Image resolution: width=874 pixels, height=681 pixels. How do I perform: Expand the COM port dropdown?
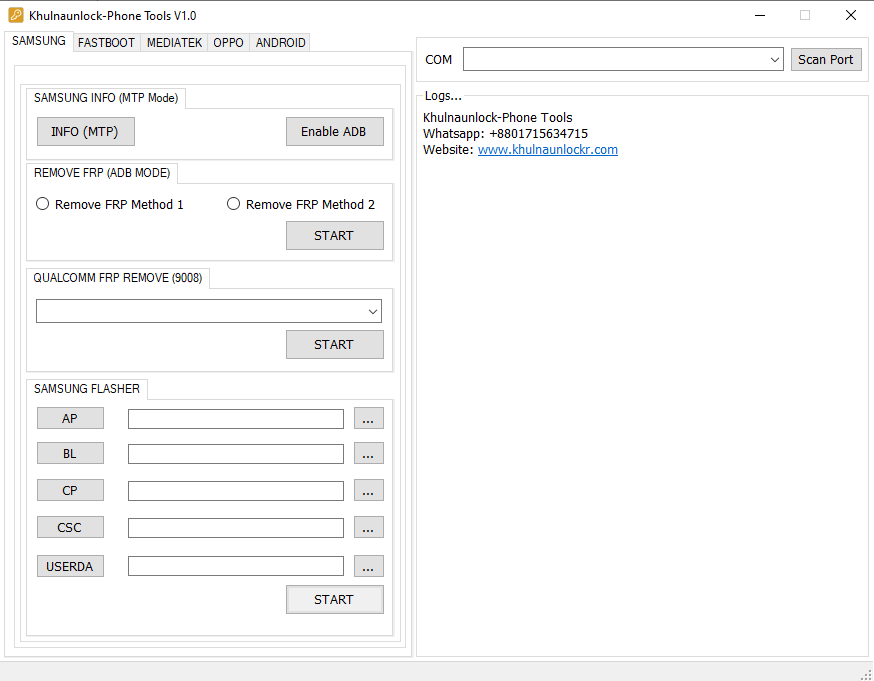tap(774, 60)
